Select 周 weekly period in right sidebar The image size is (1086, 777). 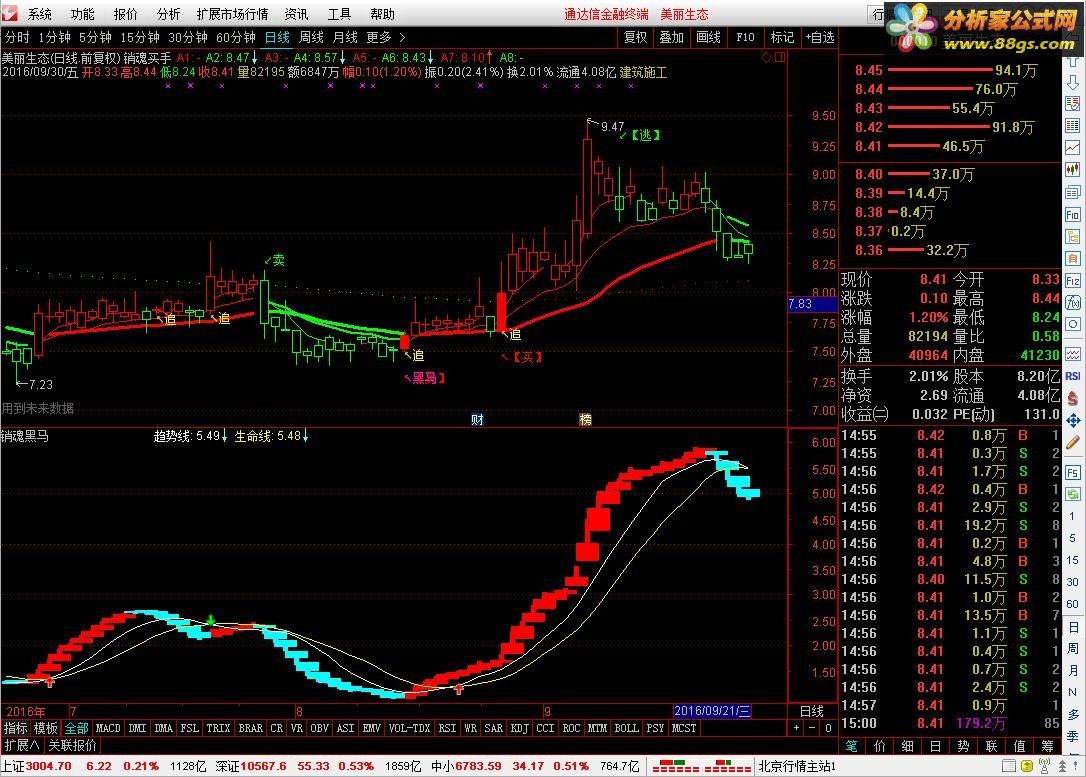[1072, 648]
